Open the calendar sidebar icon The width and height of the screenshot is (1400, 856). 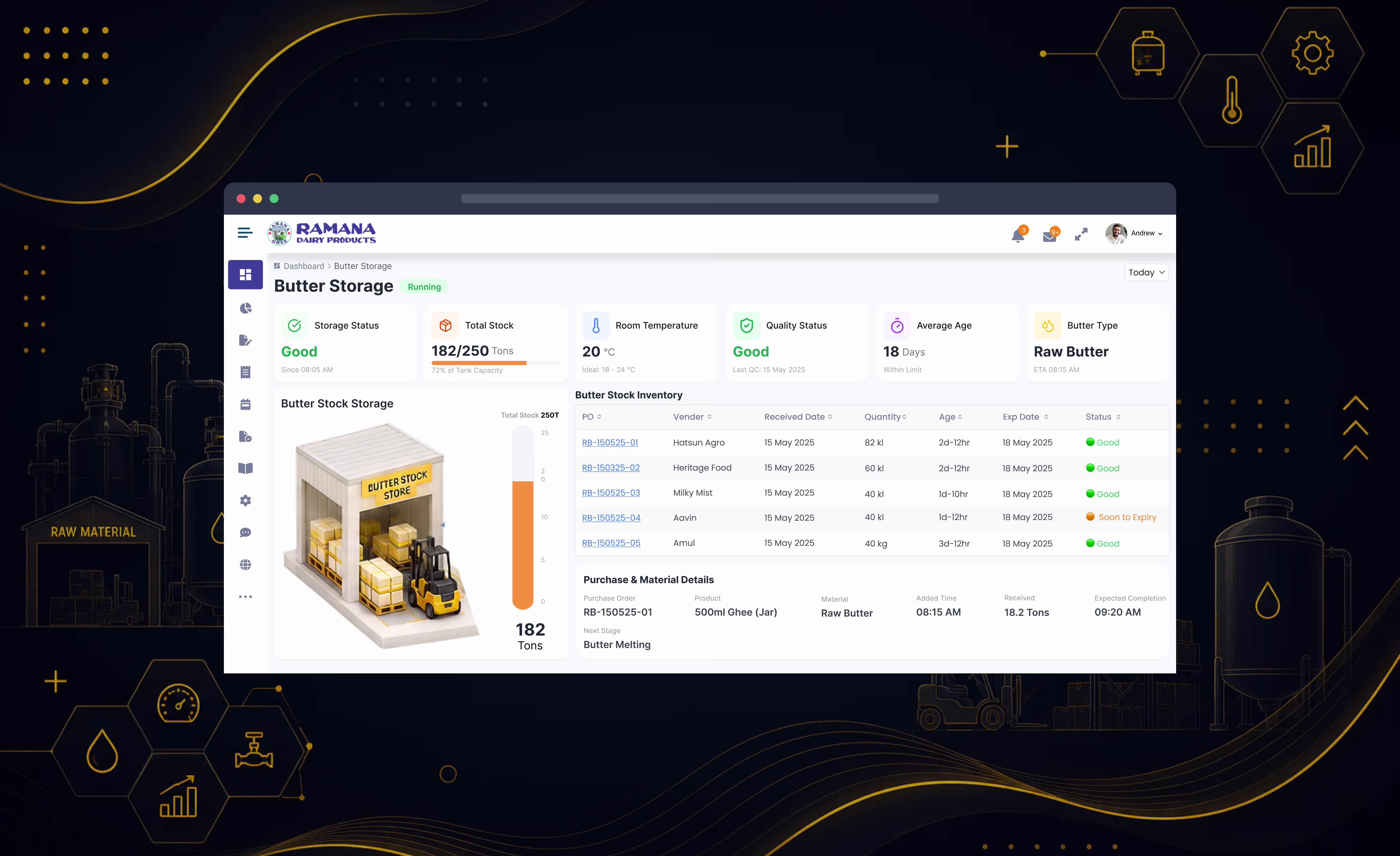point(245,404)
